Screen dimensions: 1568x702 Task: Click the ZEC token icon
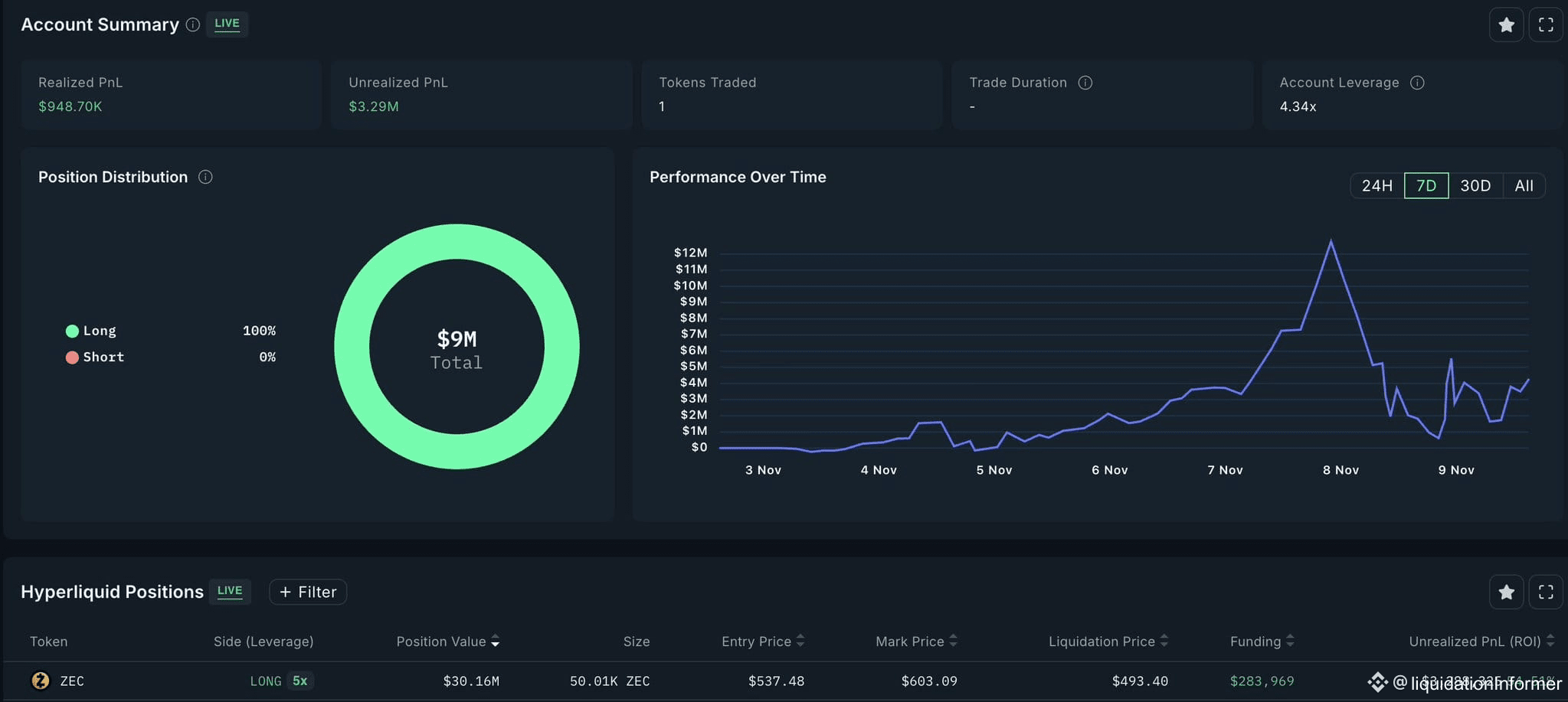click(x=40, y=681)
